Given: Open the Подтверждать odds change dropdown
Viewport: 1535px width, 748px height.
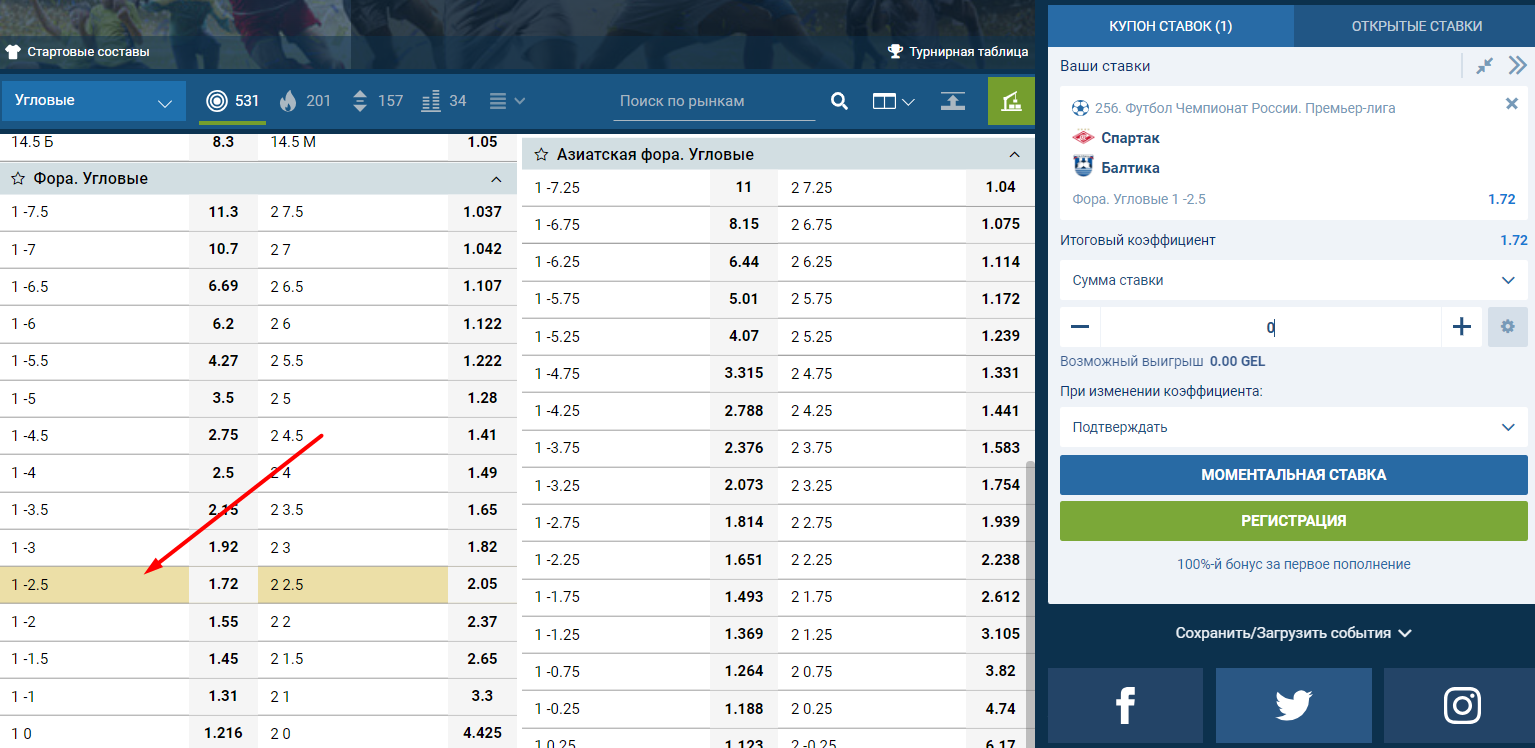Looking at the screenshot, I should point(1294,428).
